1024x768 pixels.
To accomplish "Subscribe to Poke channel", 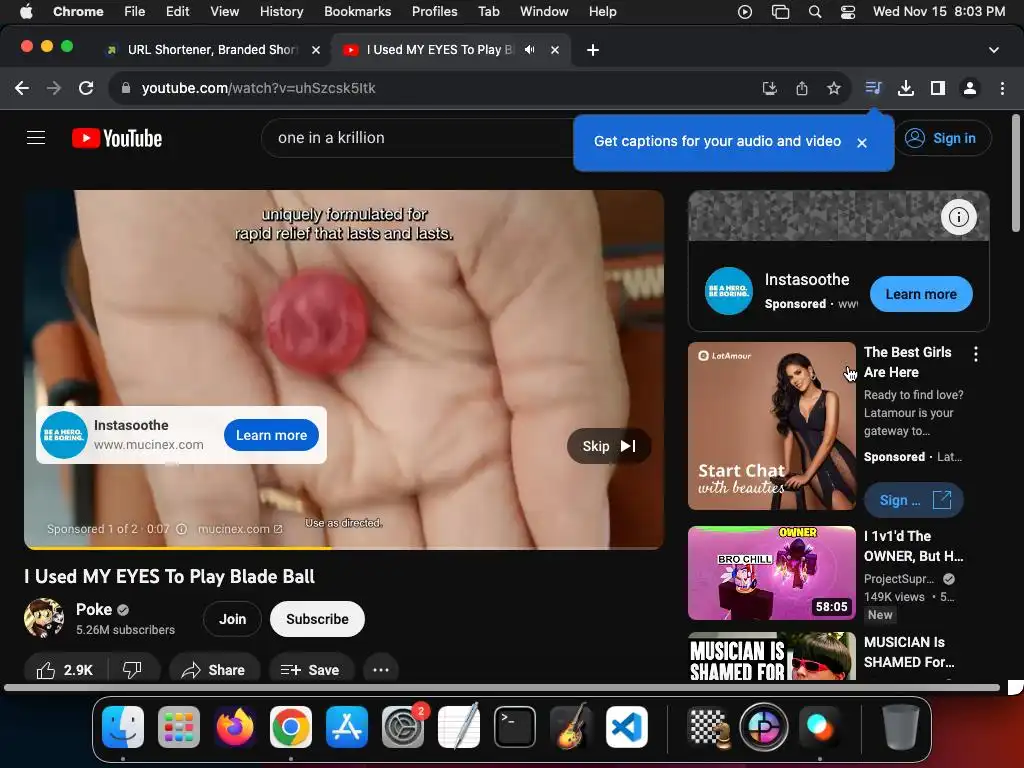I will (317, 619).
